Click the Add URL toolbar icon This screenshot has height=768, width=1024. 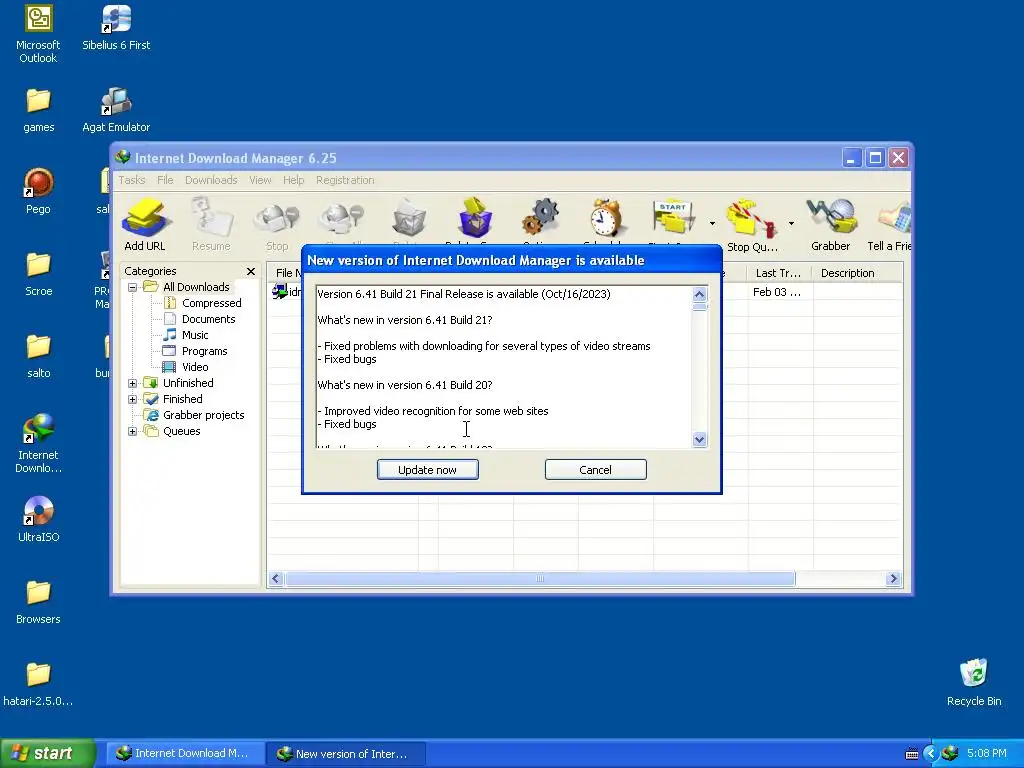(x=144, y=225)
